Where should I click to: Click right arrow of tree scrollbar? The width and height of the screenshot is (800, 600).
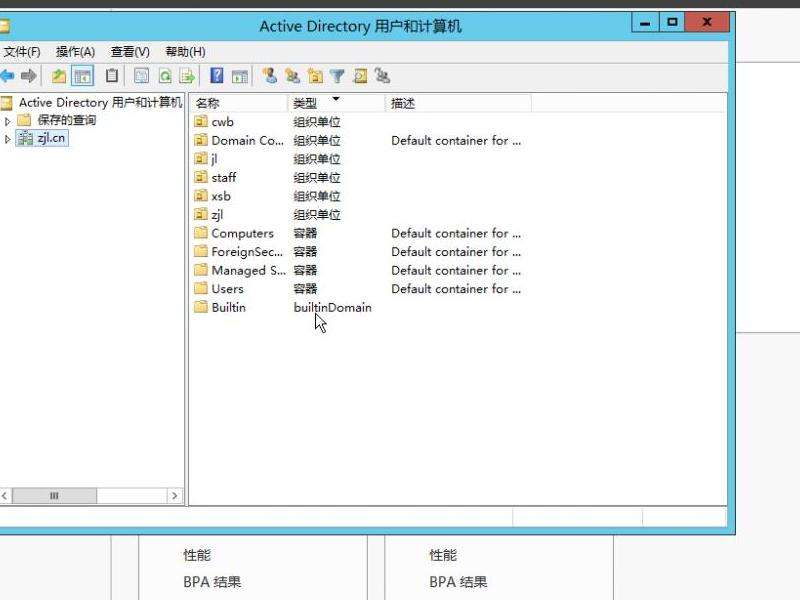[174, 495]
